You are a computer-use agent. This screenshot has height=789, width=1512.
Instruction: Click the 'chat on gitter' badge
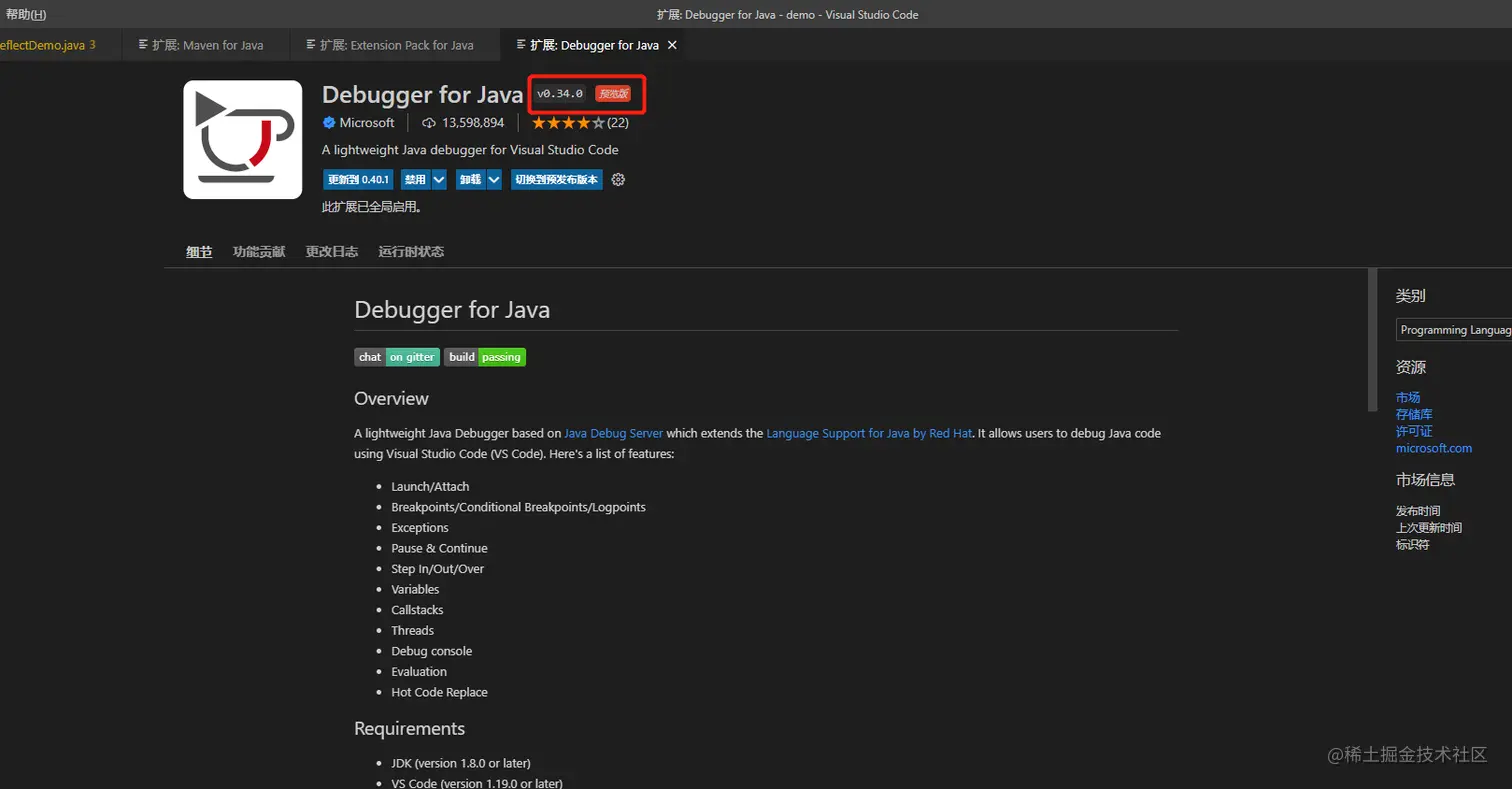coord(397,357)
